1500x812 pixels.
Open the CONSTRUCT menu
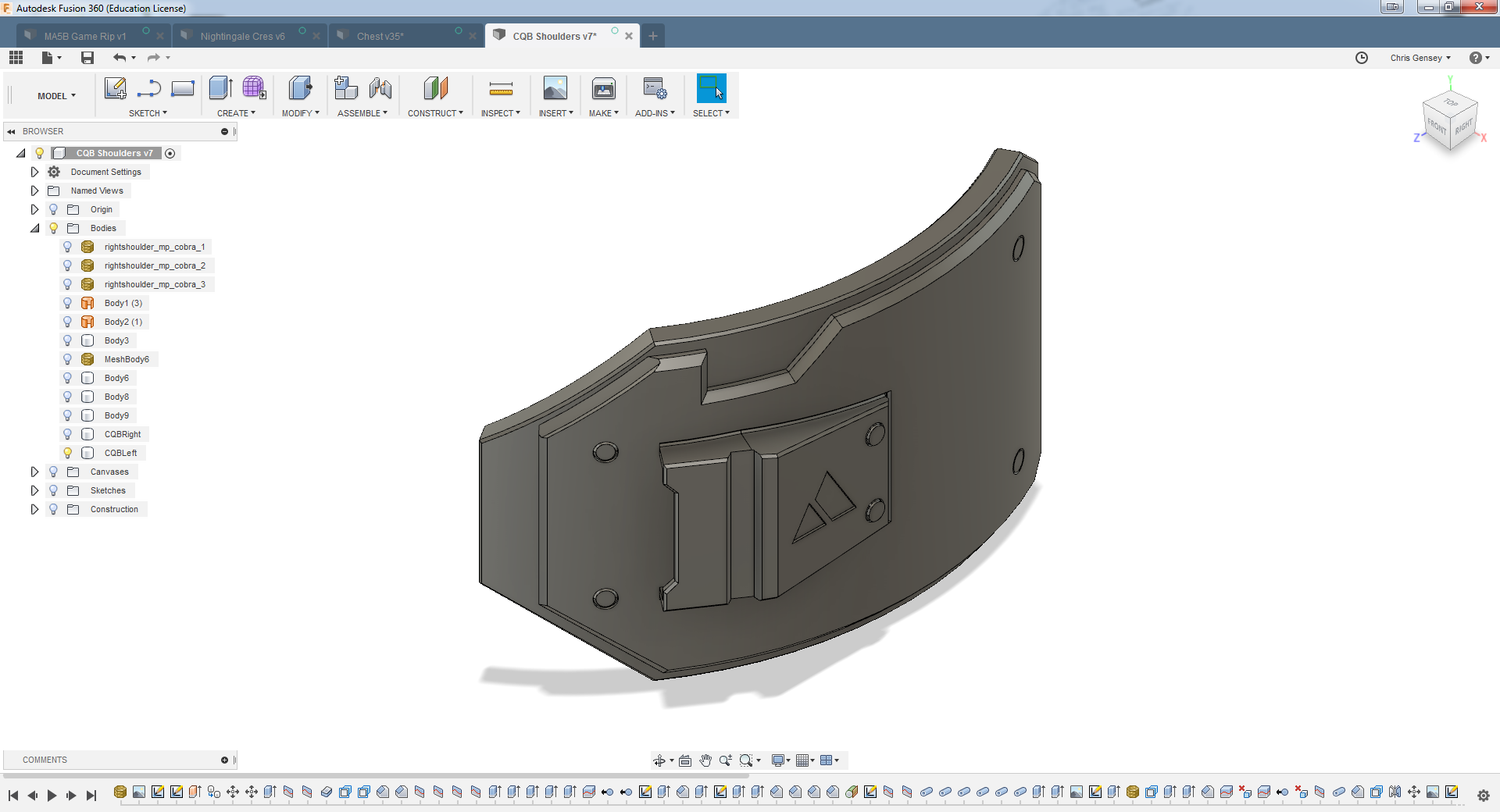tap(435, 113)
